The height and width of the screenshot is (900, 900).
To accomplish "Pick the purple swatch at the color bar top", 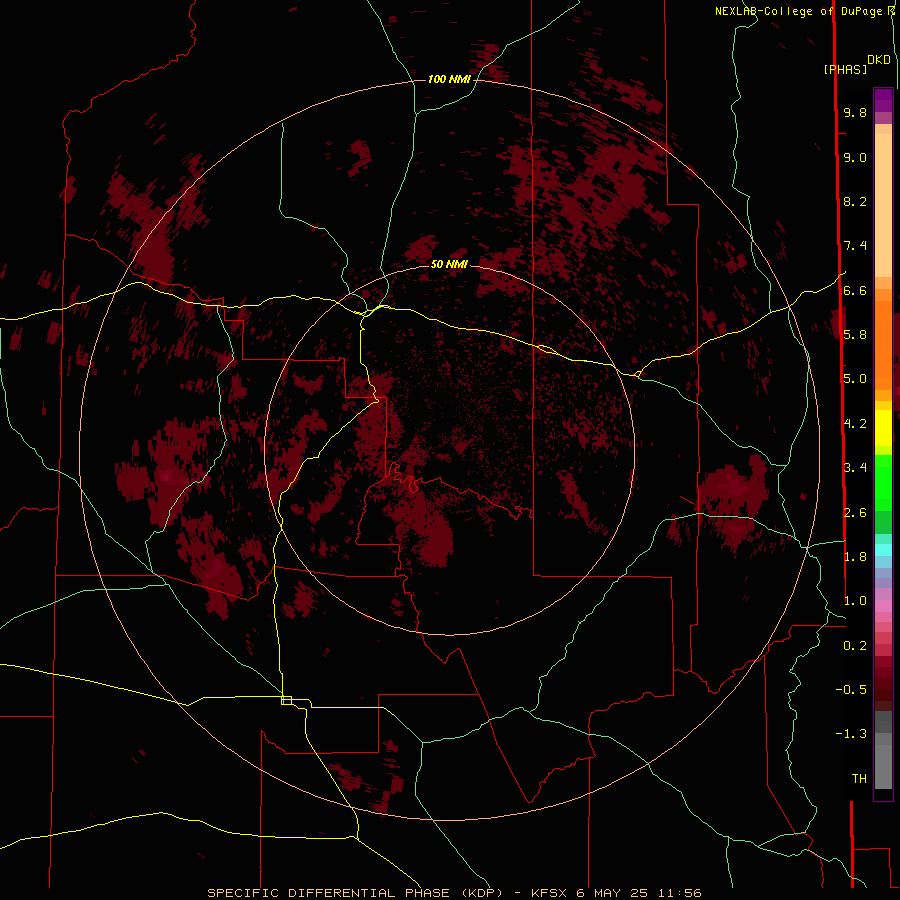I will click(x=883, y=100).
